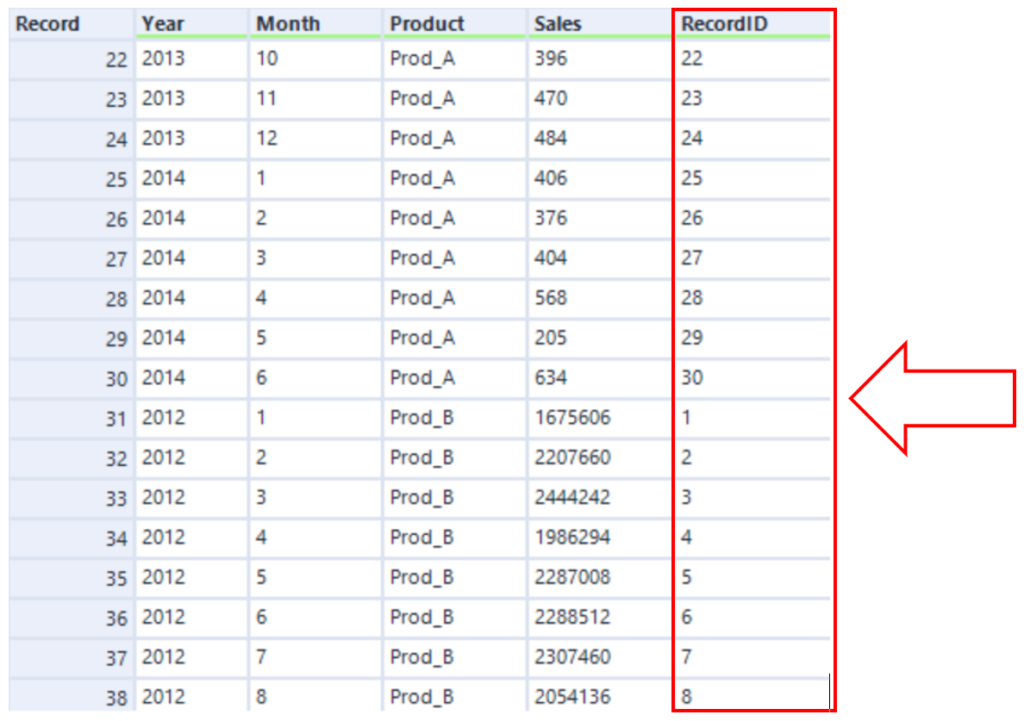Click Month cell 10 in row 22
The height and width of the screenshot is (721, 1024).
pyautogui.click(x=315, y=59)
